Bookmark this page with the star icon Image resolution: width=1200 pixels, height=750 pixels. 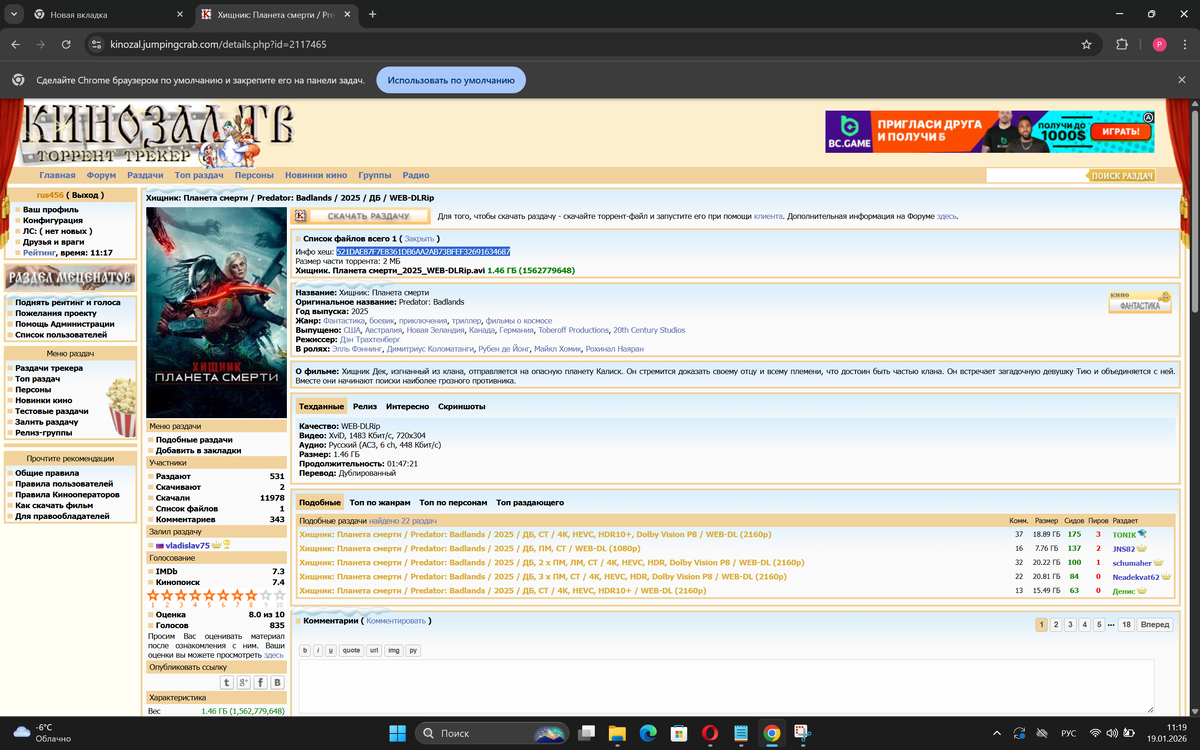coord(1086,45)
